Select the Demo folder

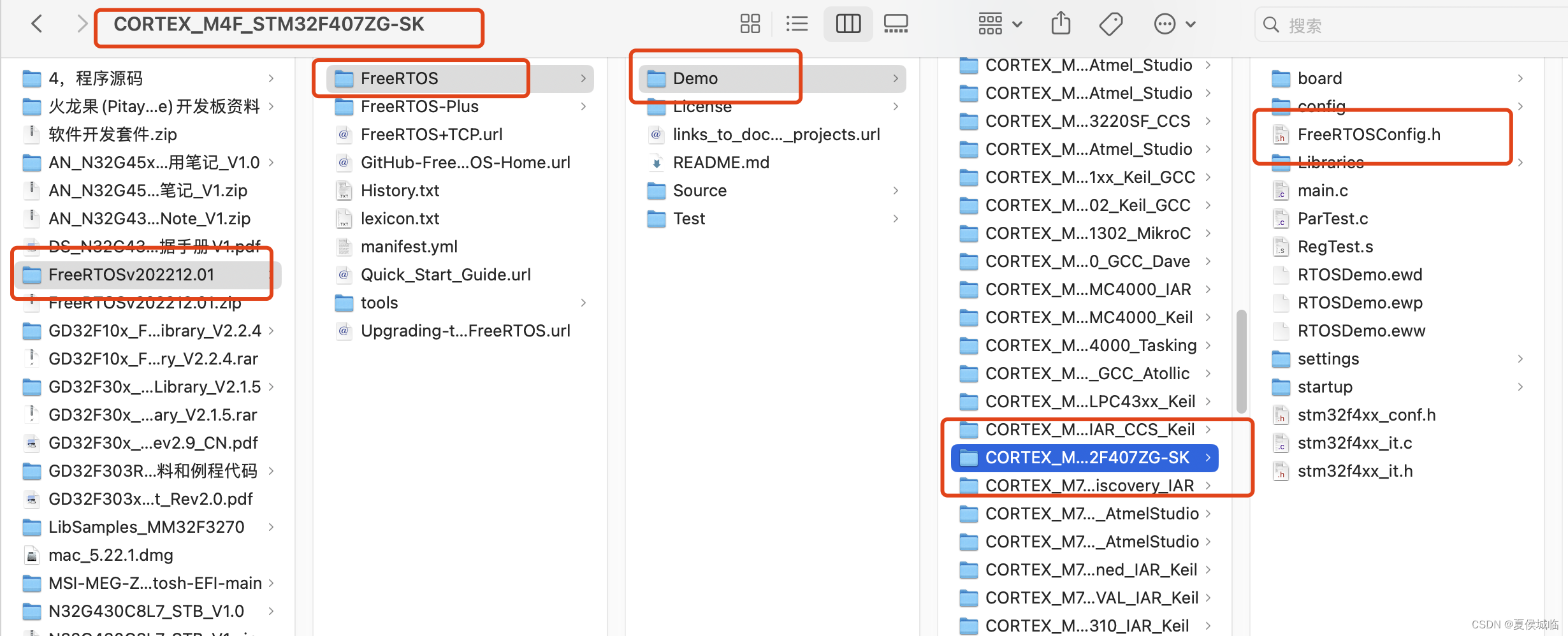773,78
